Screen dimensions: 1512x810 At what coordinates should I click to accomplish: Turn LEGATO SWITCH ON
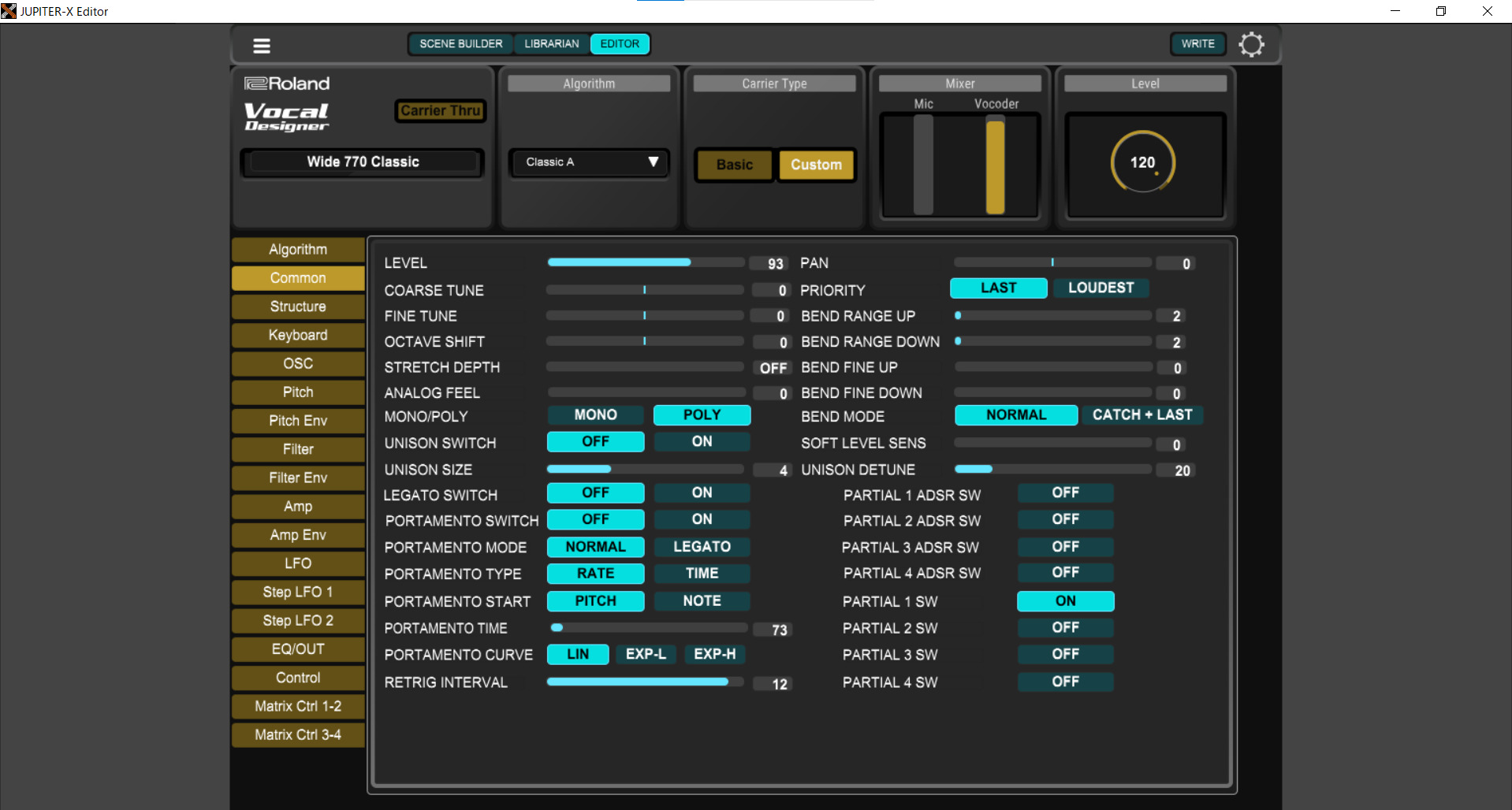pos(702,493)
